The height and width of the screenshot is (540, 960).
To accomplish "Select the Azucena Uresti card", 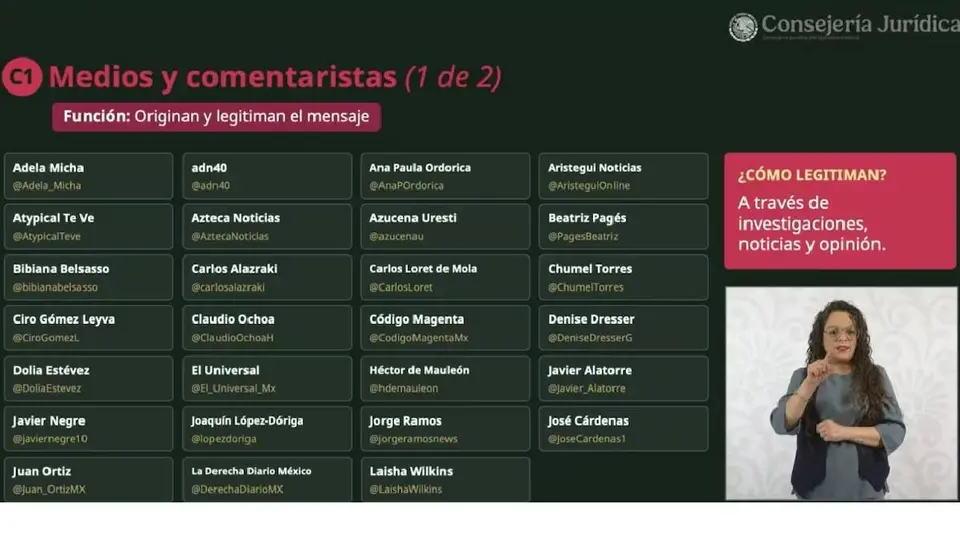I will pos(445,227).
